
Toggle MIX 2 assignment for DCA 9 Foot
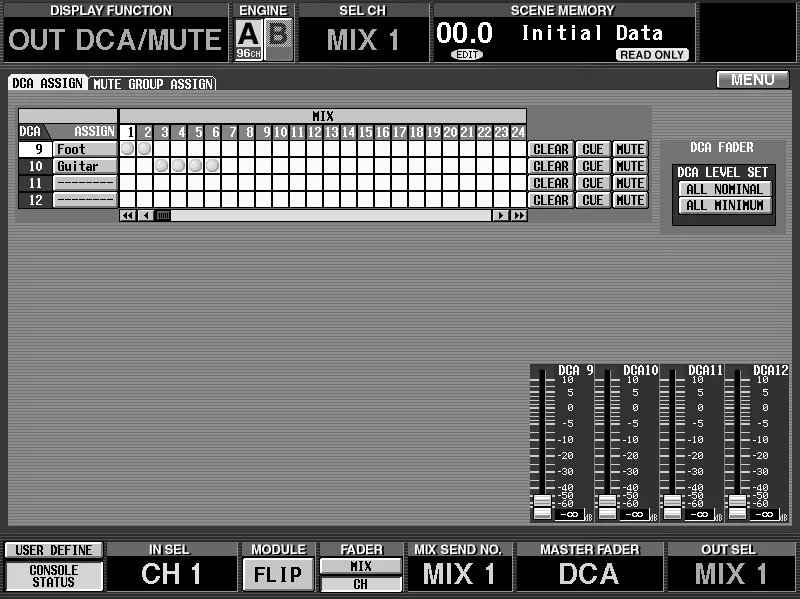[x=145, y=149]
